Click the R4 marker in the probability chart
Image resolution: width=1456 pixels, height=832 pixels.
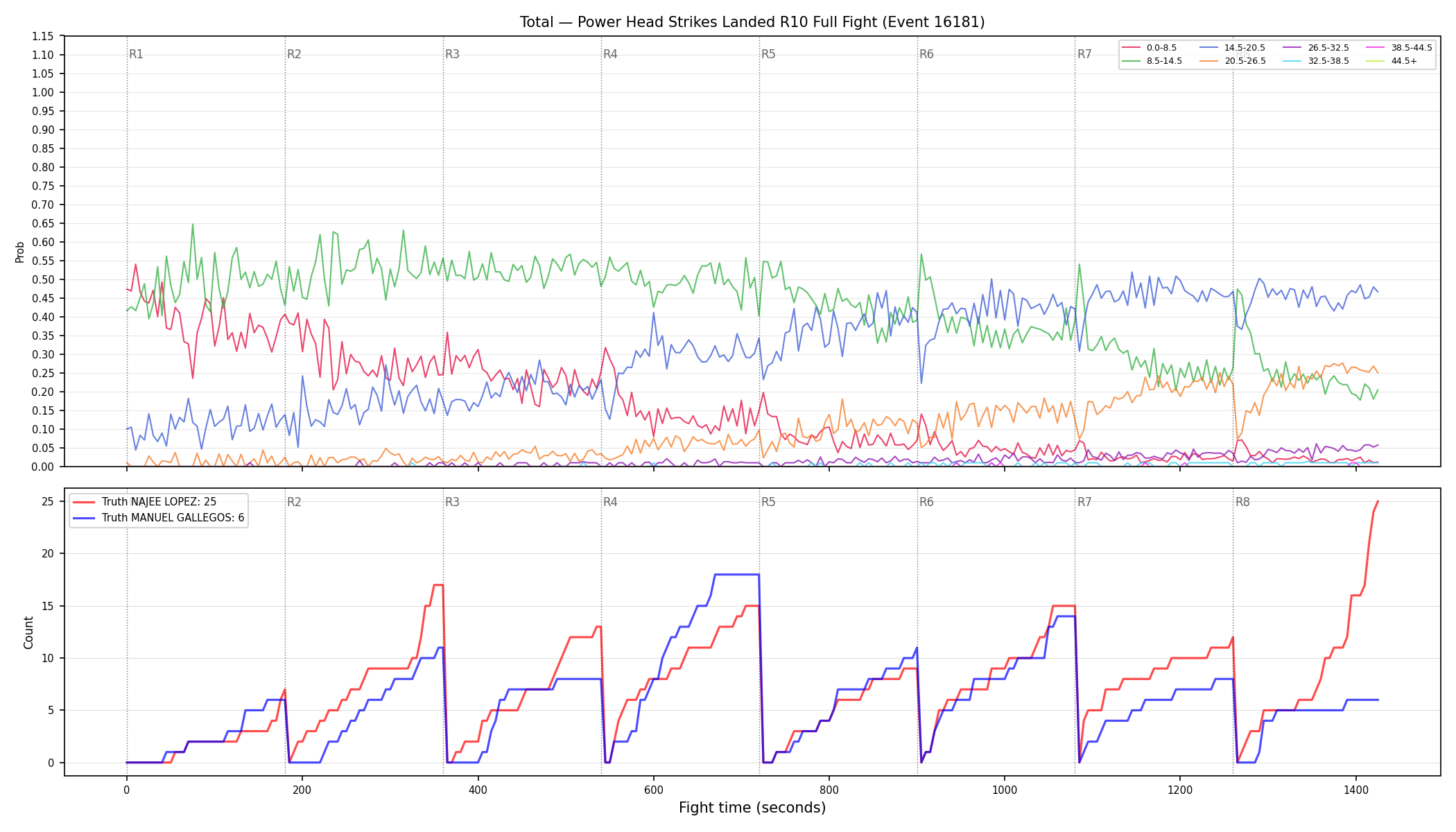click(x=610, y=54)
